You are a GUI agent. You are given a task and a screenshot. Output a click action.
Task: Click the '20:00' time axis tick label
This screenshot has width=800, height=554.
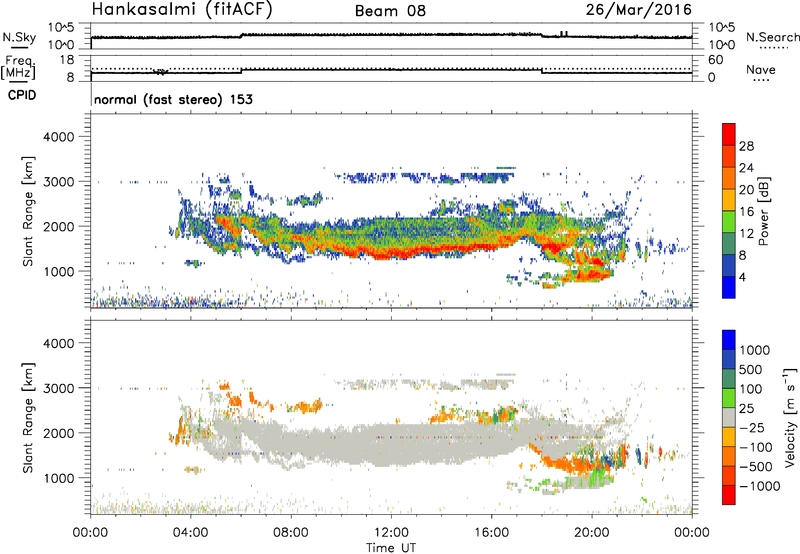(592, 533)
